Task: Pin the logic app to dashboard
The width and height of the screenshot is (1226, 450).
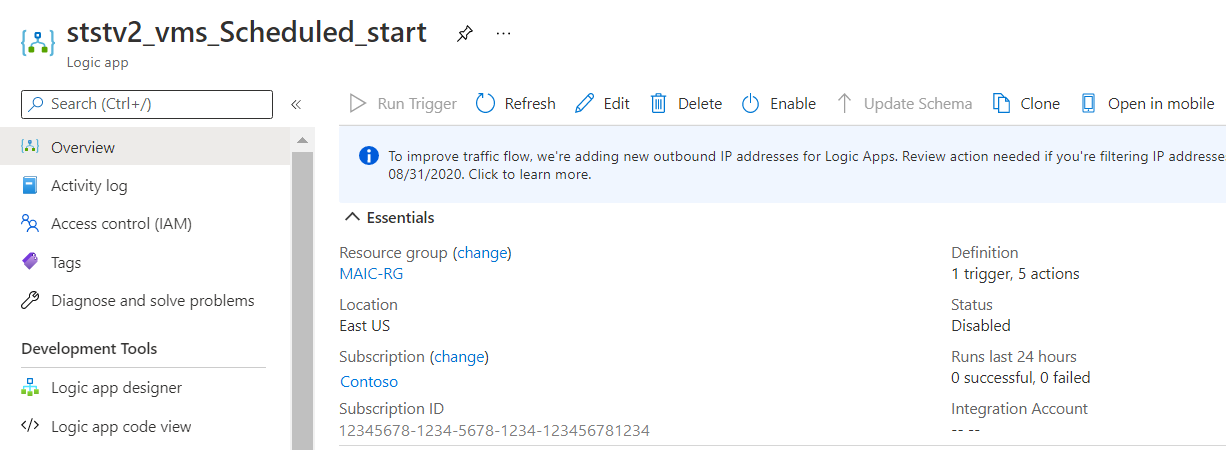Action: [x=464, y=34]
